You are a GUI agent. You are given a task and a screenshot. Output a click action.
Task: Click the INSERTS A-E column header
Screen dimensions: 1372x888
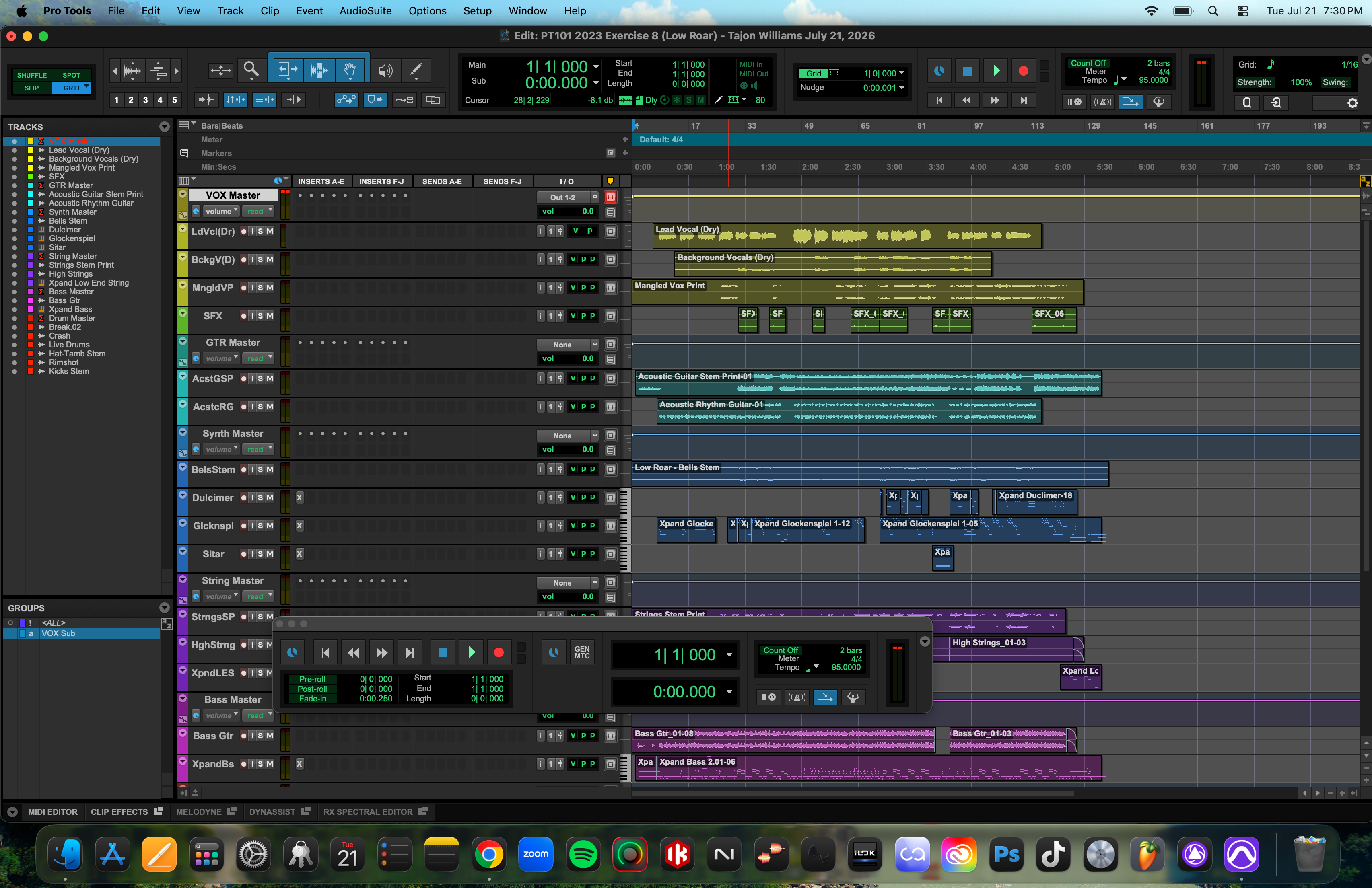[321, 181]
